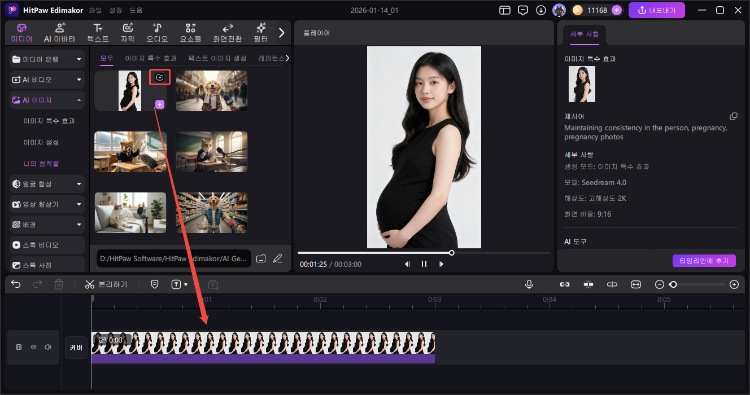
Task: Add a marker with the marker icon
Action: (154, 285)
